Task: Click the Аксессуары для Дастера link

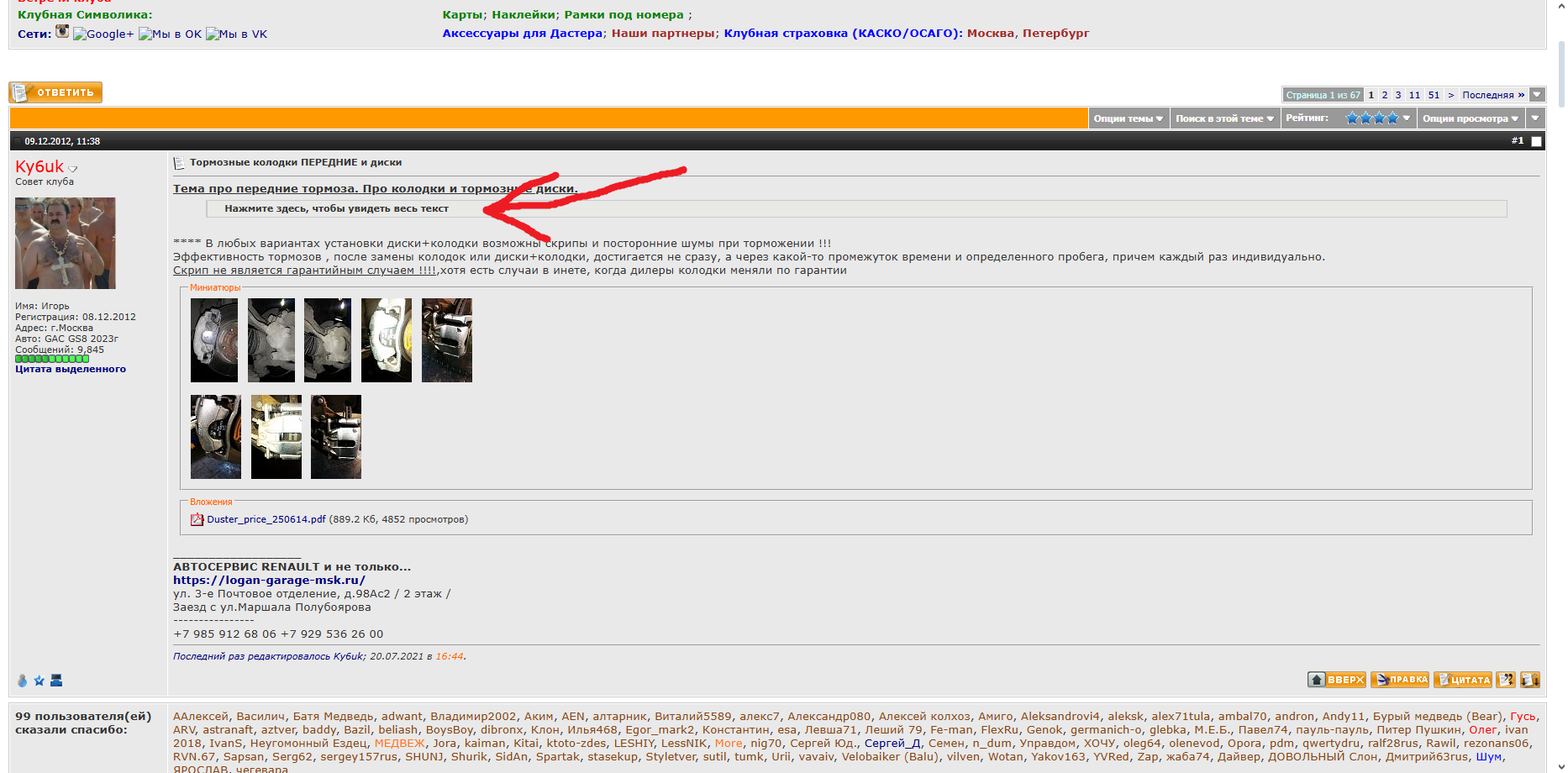Action: [x=522, y=34]
